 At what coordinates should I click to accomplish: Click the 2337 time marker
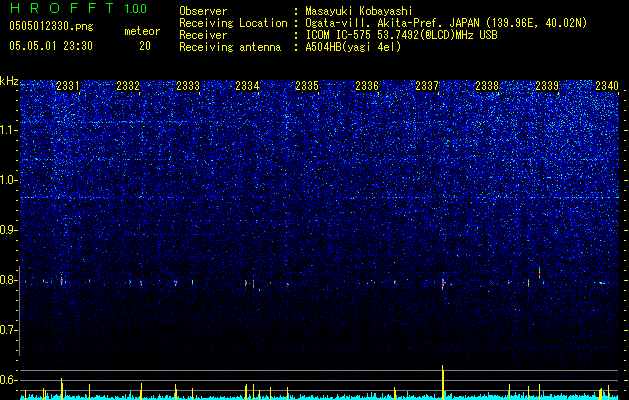tap(427, 86)
